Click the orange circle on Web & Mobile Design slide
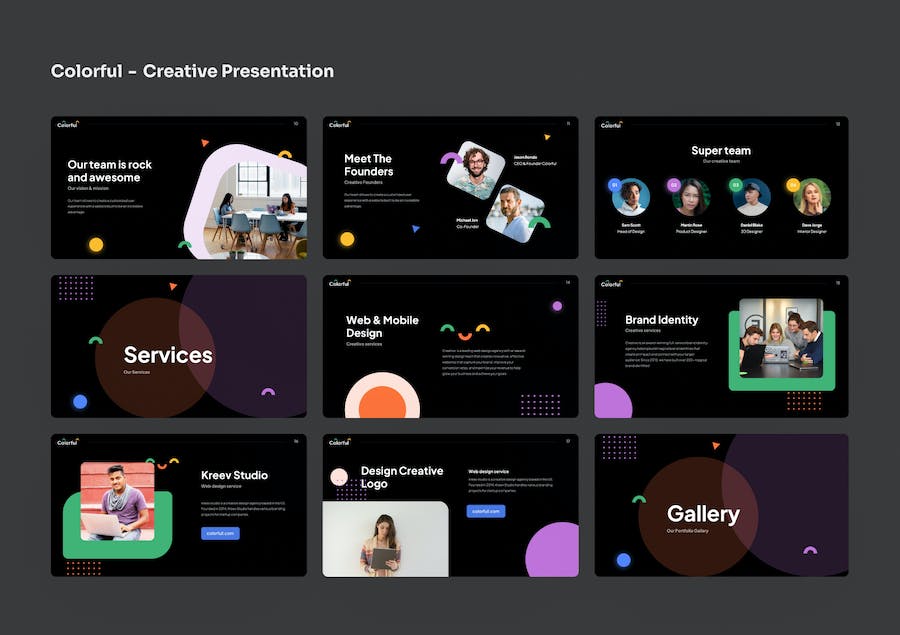This screenshot has height=635, width=900. pyautogui.click(x=382, y=402)
